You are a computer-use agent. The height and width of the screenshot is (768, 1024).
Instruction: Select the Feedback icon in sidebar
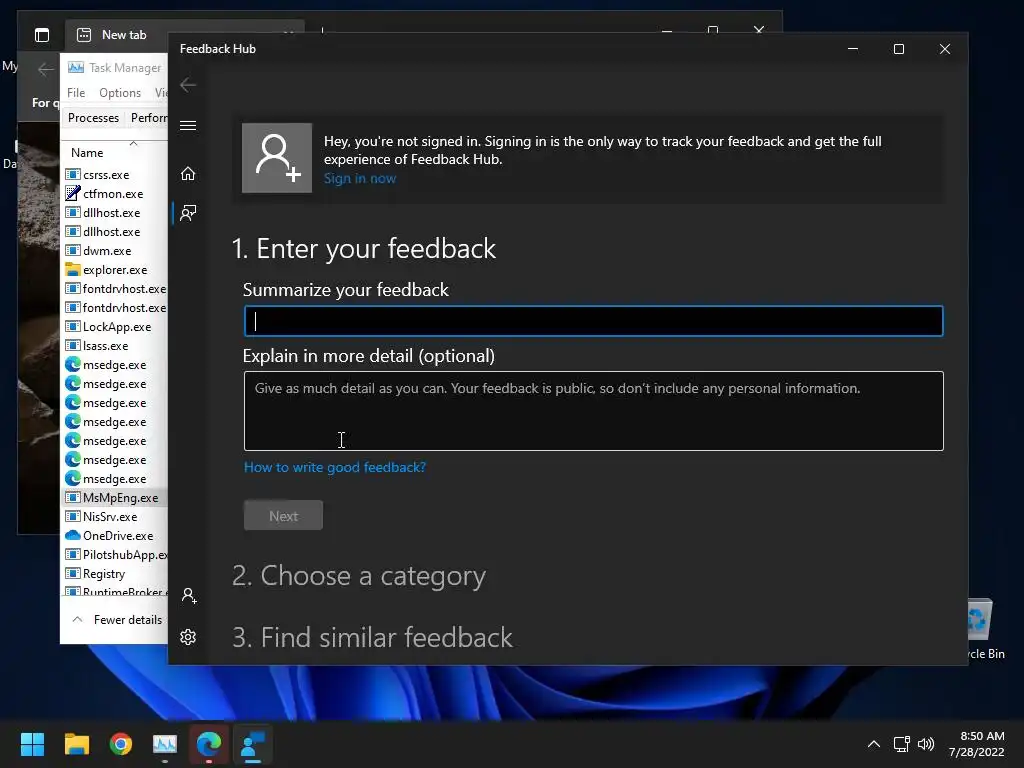(188, 213)
